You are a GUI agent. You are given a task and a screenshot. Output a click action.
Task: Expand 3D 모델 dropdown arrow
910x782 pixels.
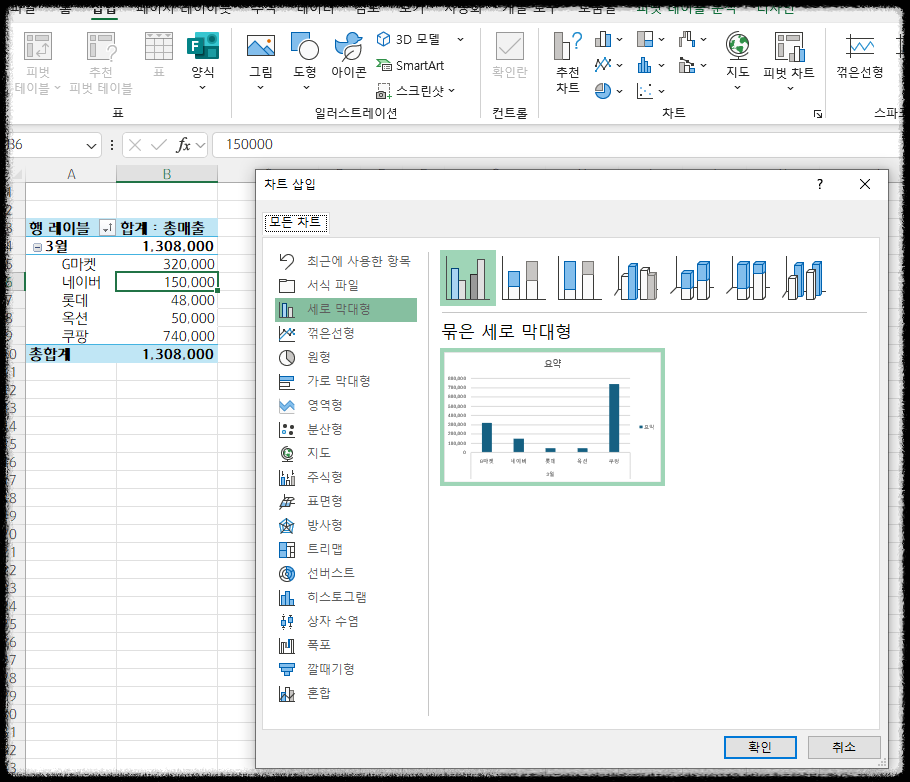pyautogui.click(x=460, y=39)
